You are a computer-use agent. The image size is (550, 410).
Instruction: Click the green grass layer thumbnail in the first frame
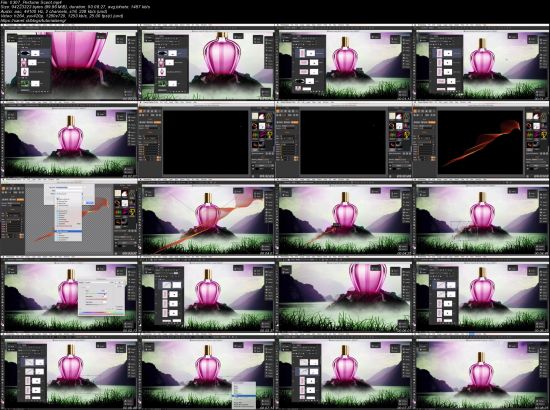25,83
